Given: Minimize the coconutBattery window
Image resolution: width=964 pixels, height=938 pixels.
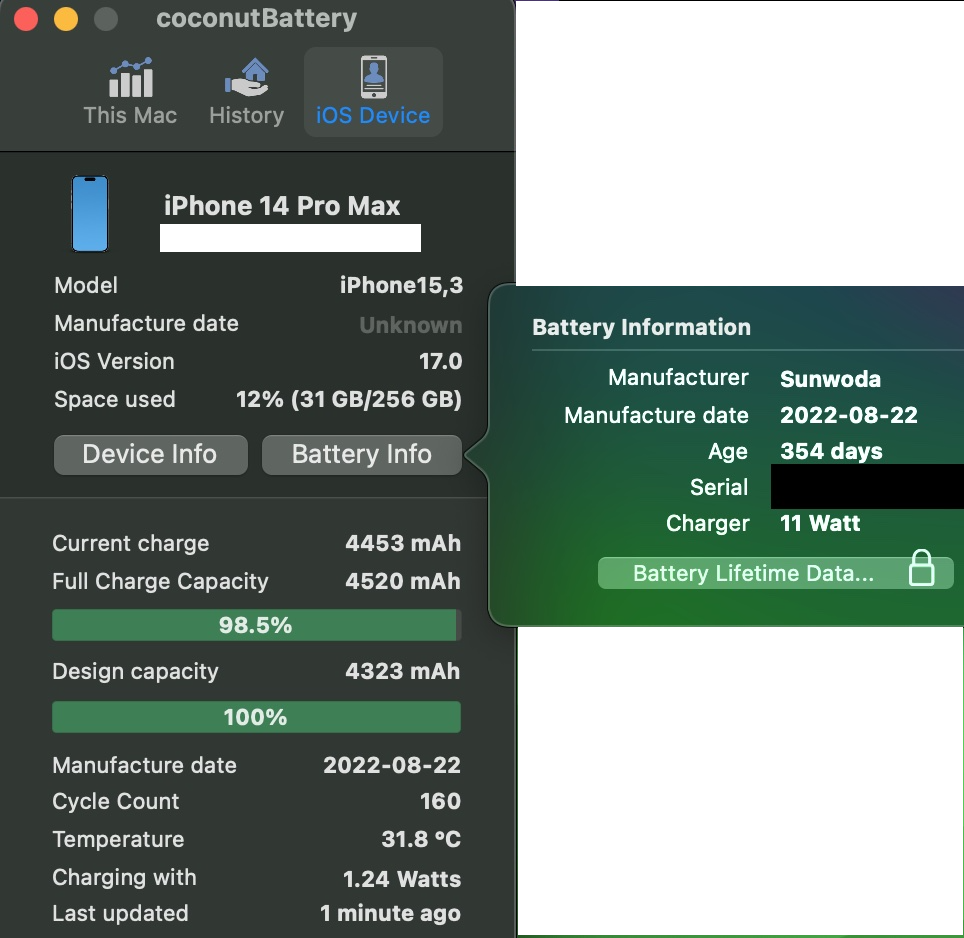Looking at the screenshot, I should pos(66,18).
